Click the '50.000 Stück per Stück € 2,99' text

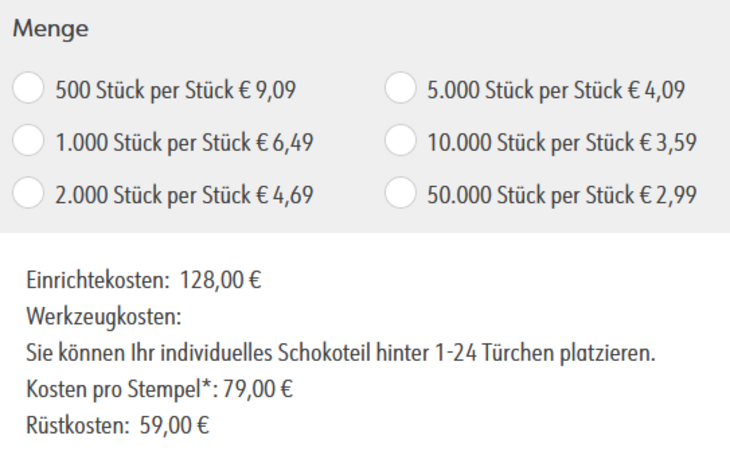(561, 193)
